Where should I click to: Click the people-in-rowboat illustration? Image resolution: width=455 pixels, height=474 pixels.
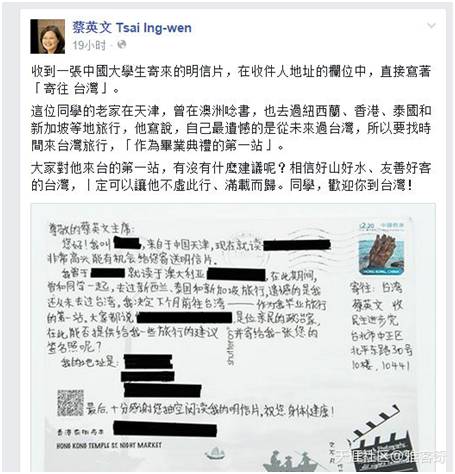290,461
